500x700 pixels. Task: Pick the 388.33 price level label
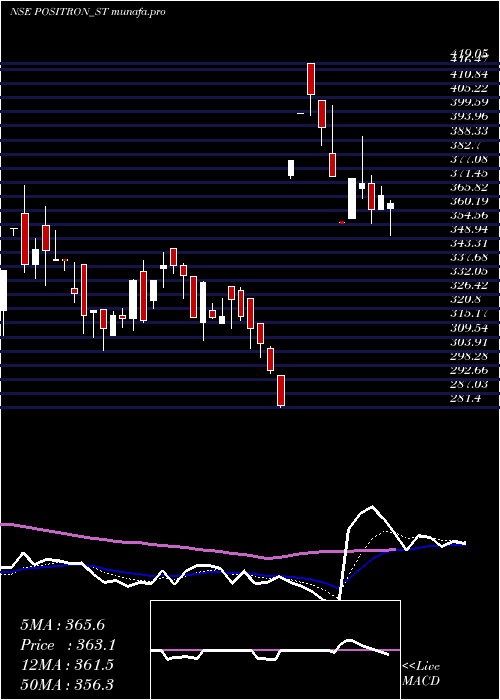469,131
